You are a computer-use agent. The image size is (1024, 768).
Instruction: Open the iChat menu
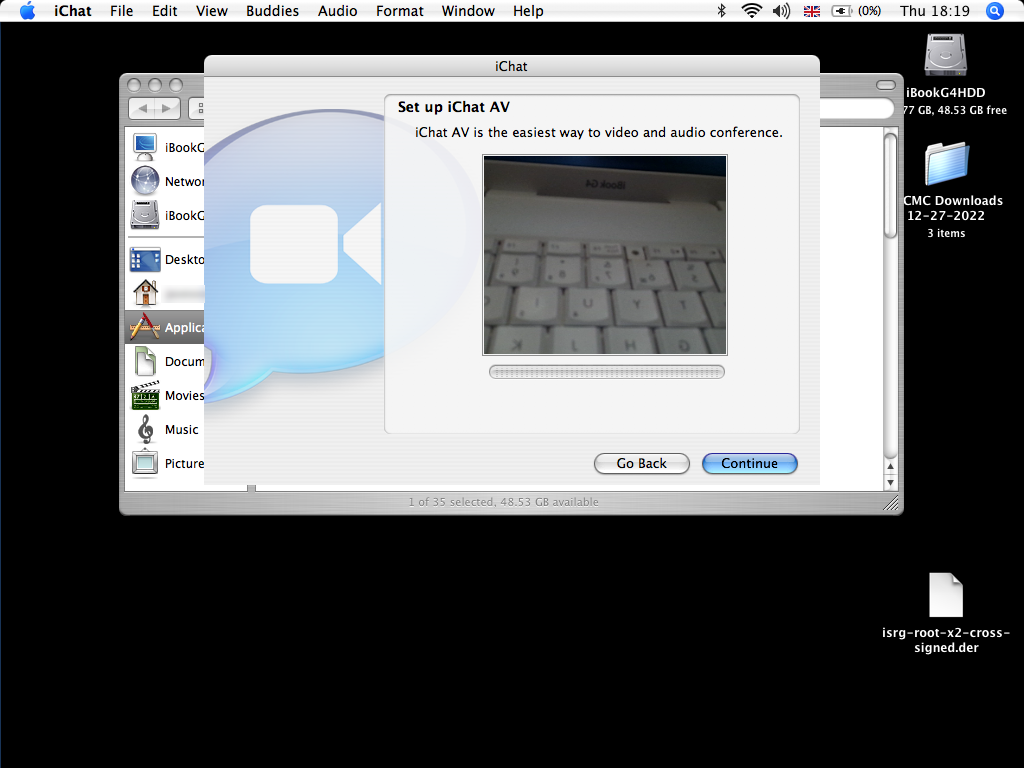pos(72,11)
